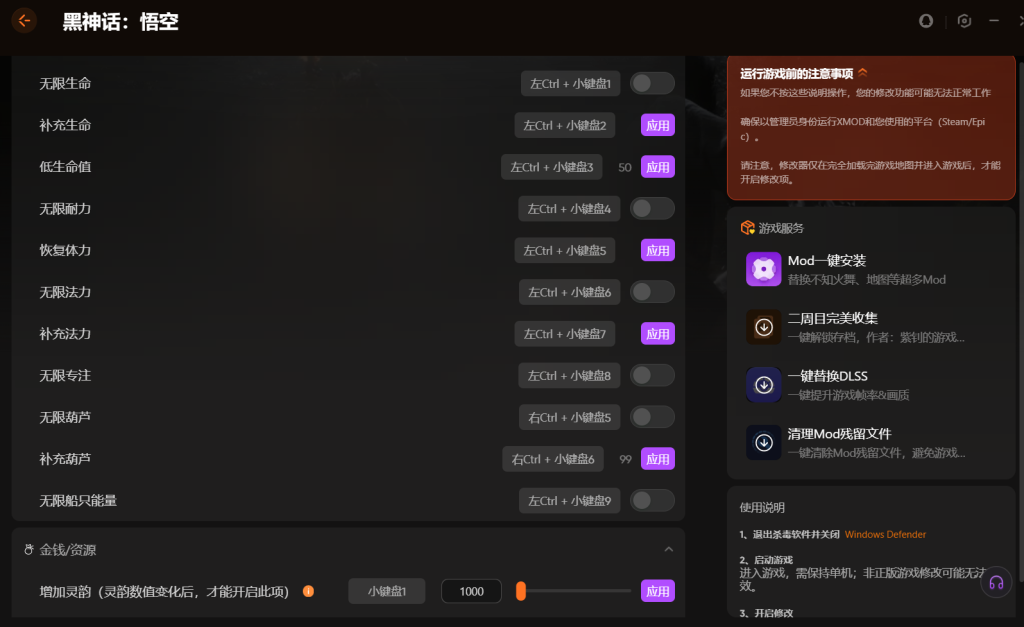Click the 增加灵韵 slider handle
Image resolution: width=1024 pixels, height=627 pixels.
(520, 591)
